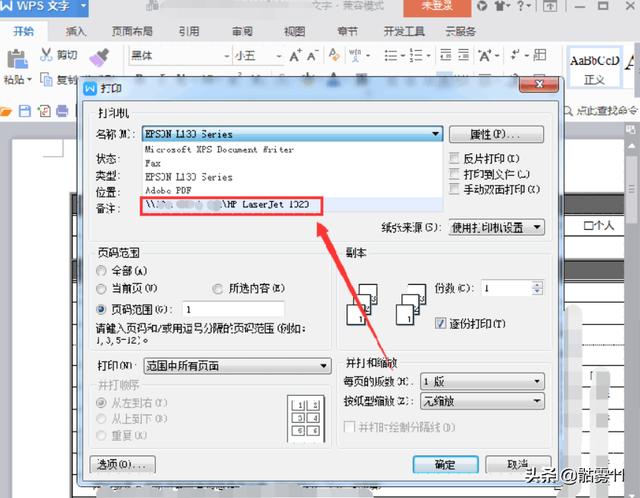
Task: Select the Fax printer entry
Action: [153, 163]
